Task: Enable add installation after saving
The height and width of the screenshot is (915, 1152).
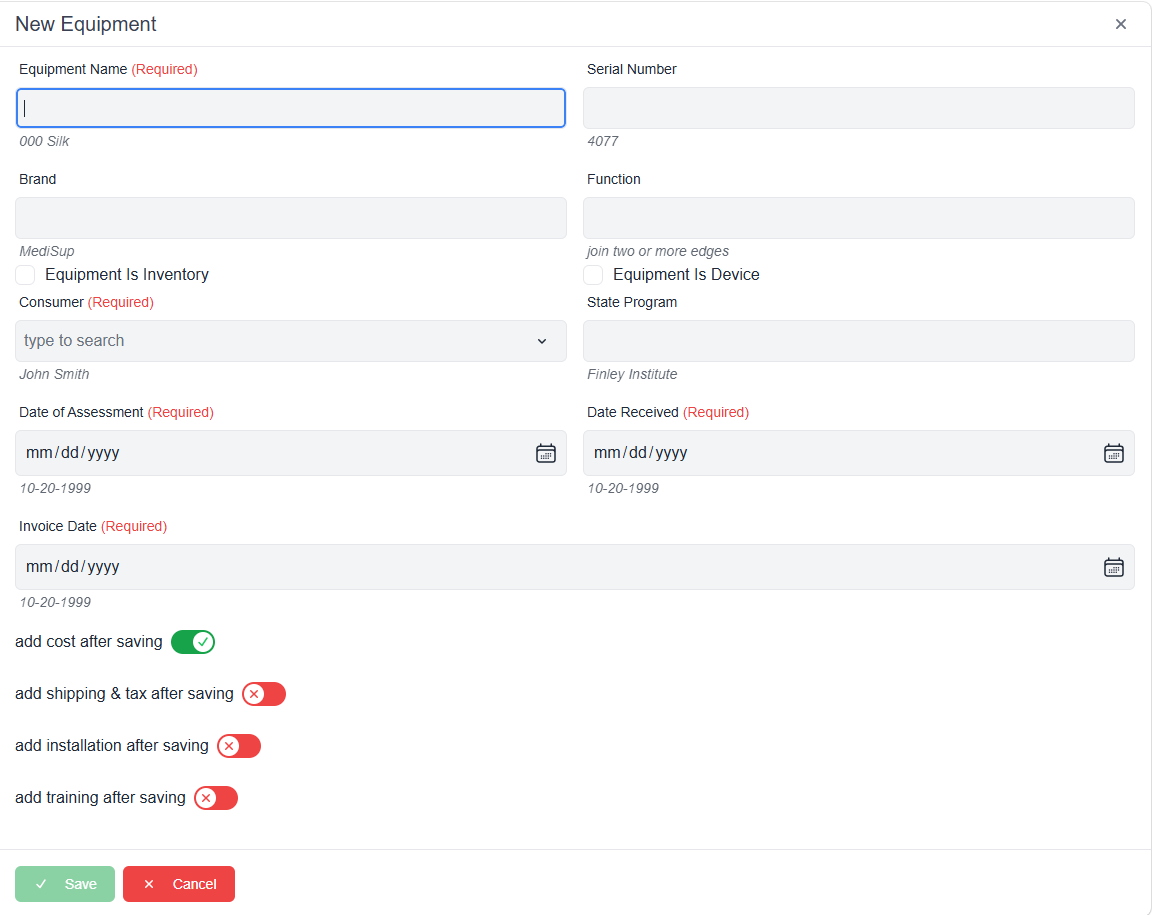Action: [239, 746]
